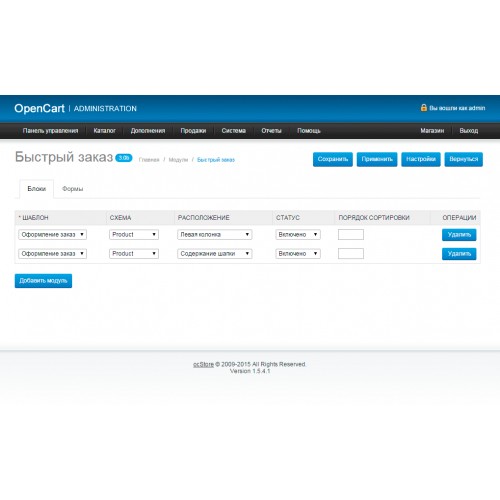Change the second row Включено status dropdown
The height and width of the screenshot is (500, 500).
click(x=298, y=254)
